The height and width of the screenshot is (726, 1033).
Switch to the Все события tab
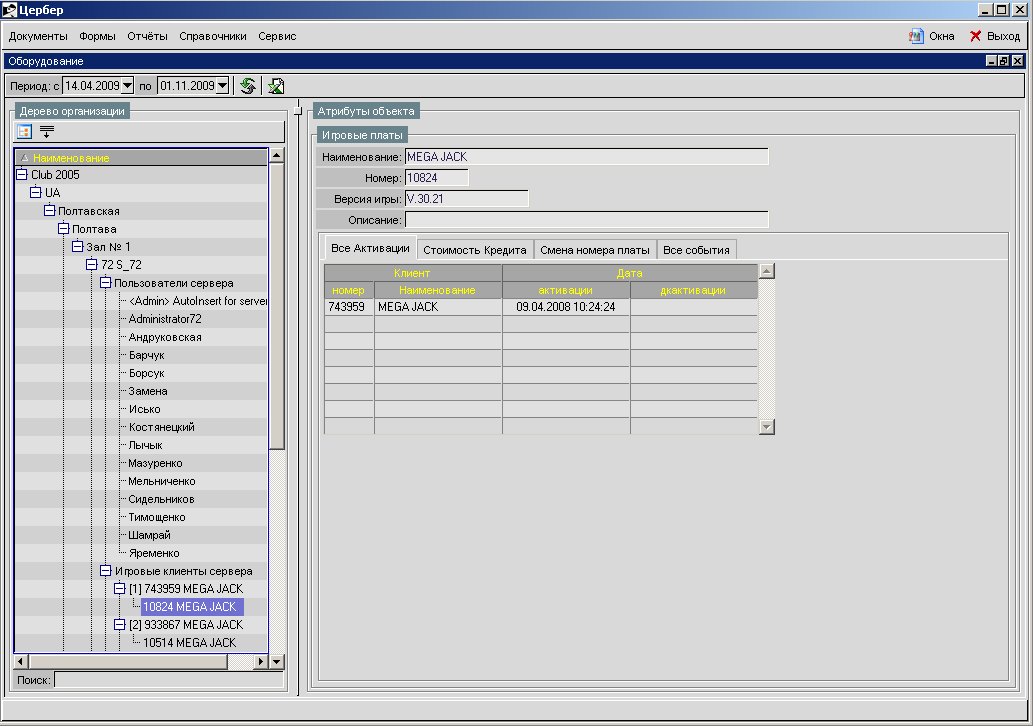(x=697, y=250)
